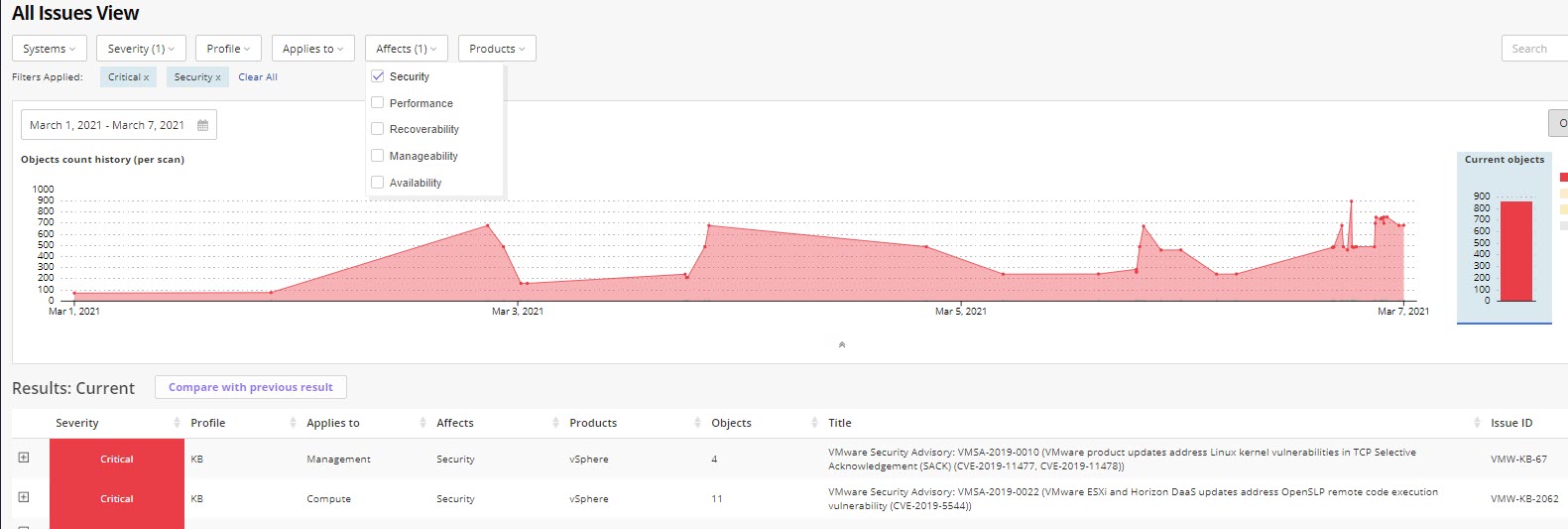The width and height of the screenshot is (1568, 529).
Task: Click Compare with previous result button
Action: [x=251, y=387]
